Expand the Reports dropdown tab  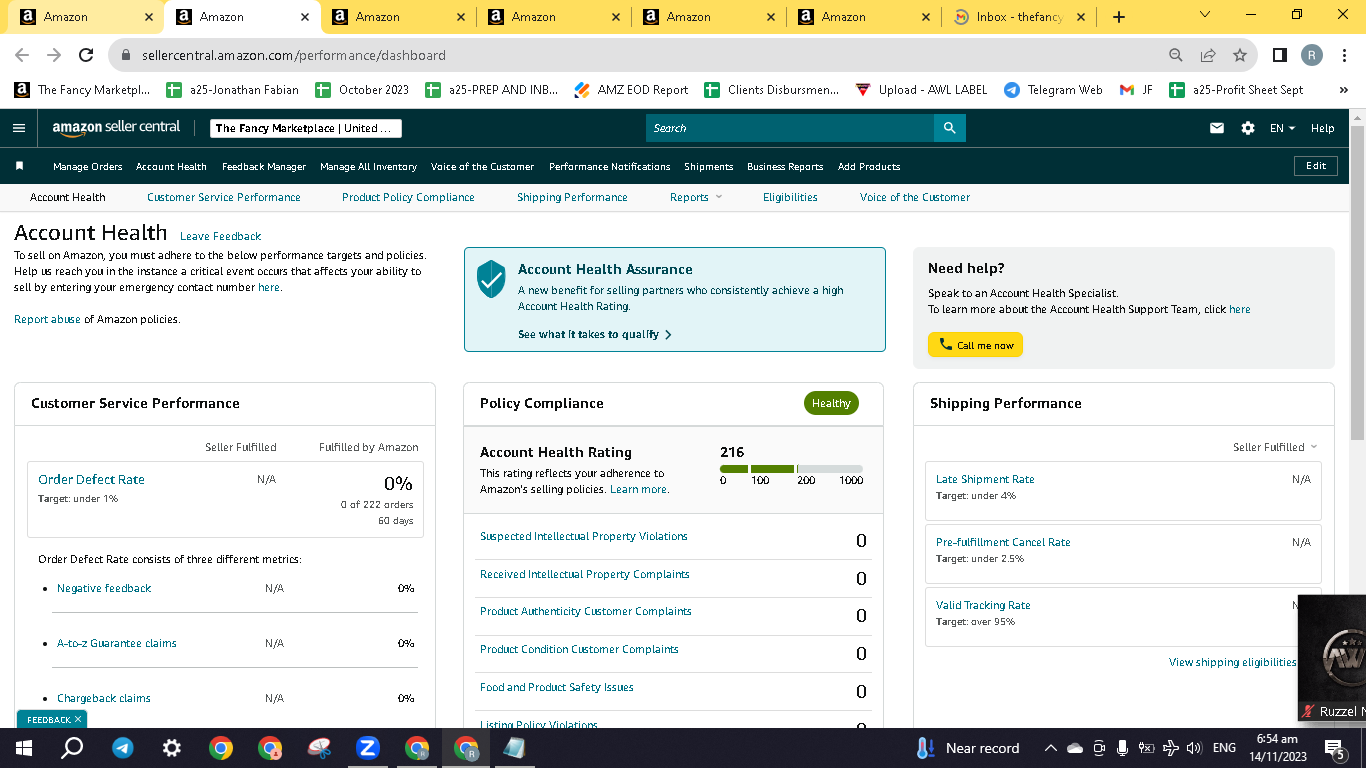696,197
